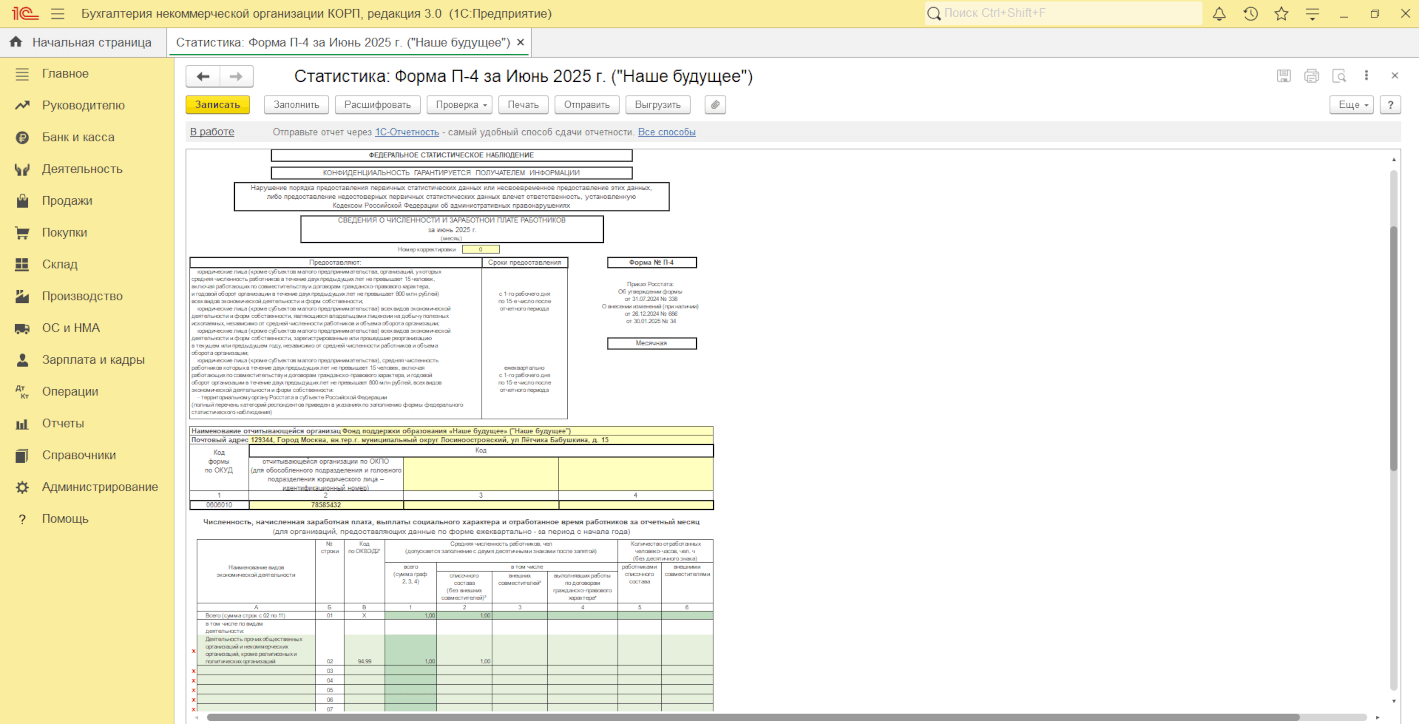Delete row 05 with red x

(193, 690)
